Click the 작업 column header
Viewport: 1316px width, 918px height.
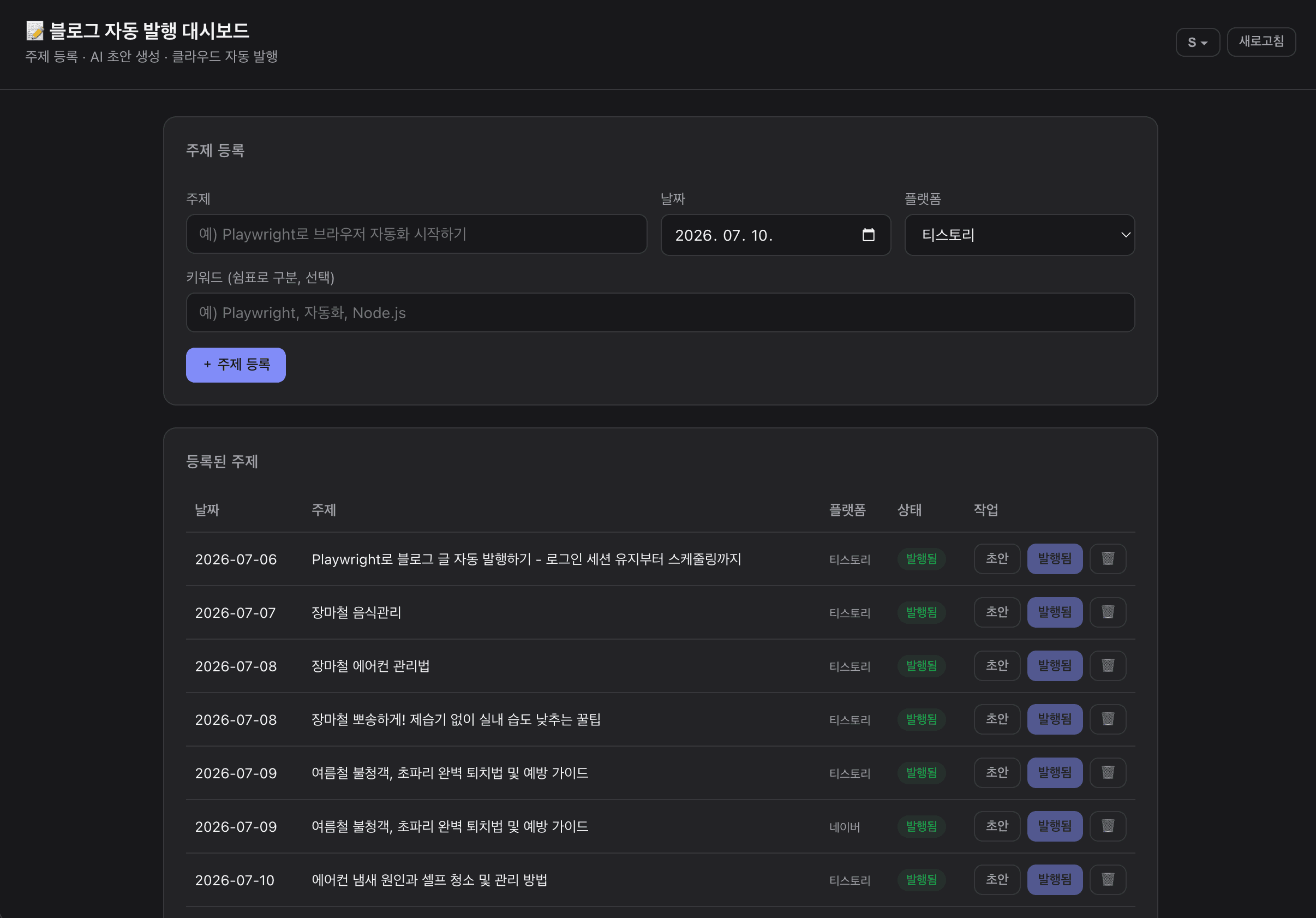[986, 510]
